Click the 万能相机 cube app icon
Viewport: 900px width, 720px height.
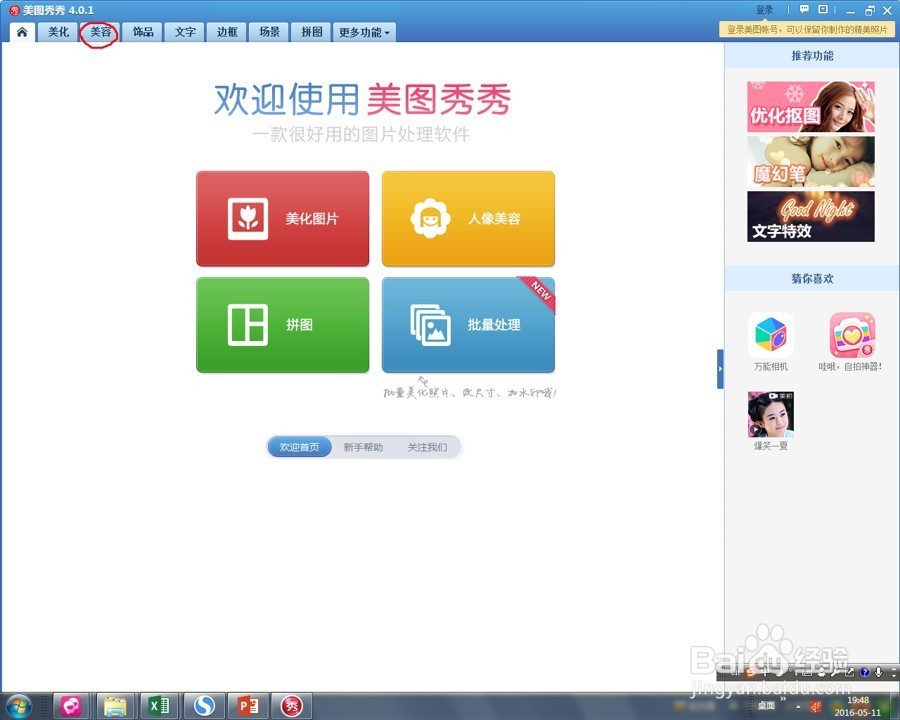[771, 335]
